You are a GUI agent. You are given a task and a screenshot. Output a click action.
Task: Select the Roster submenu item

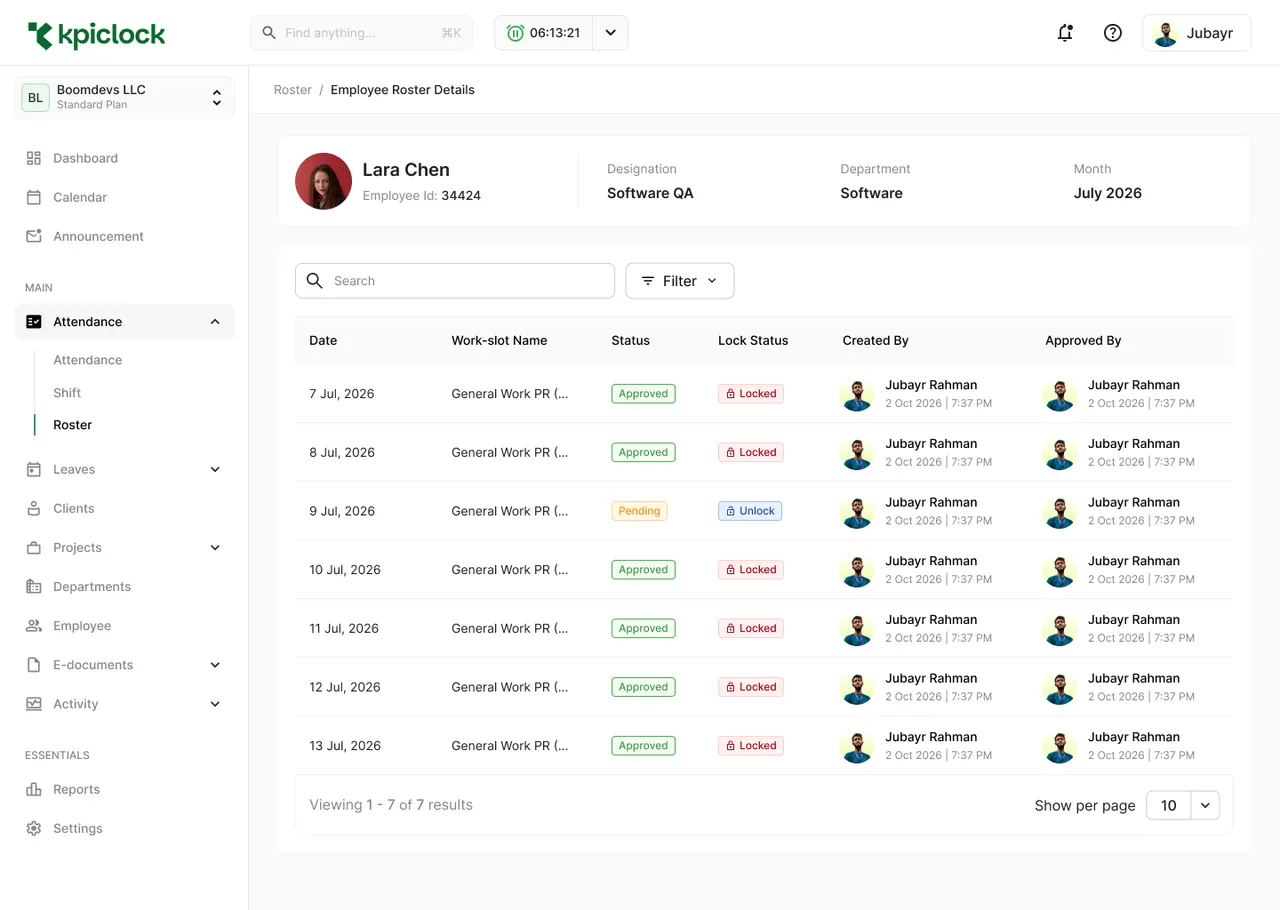[73, 425]
